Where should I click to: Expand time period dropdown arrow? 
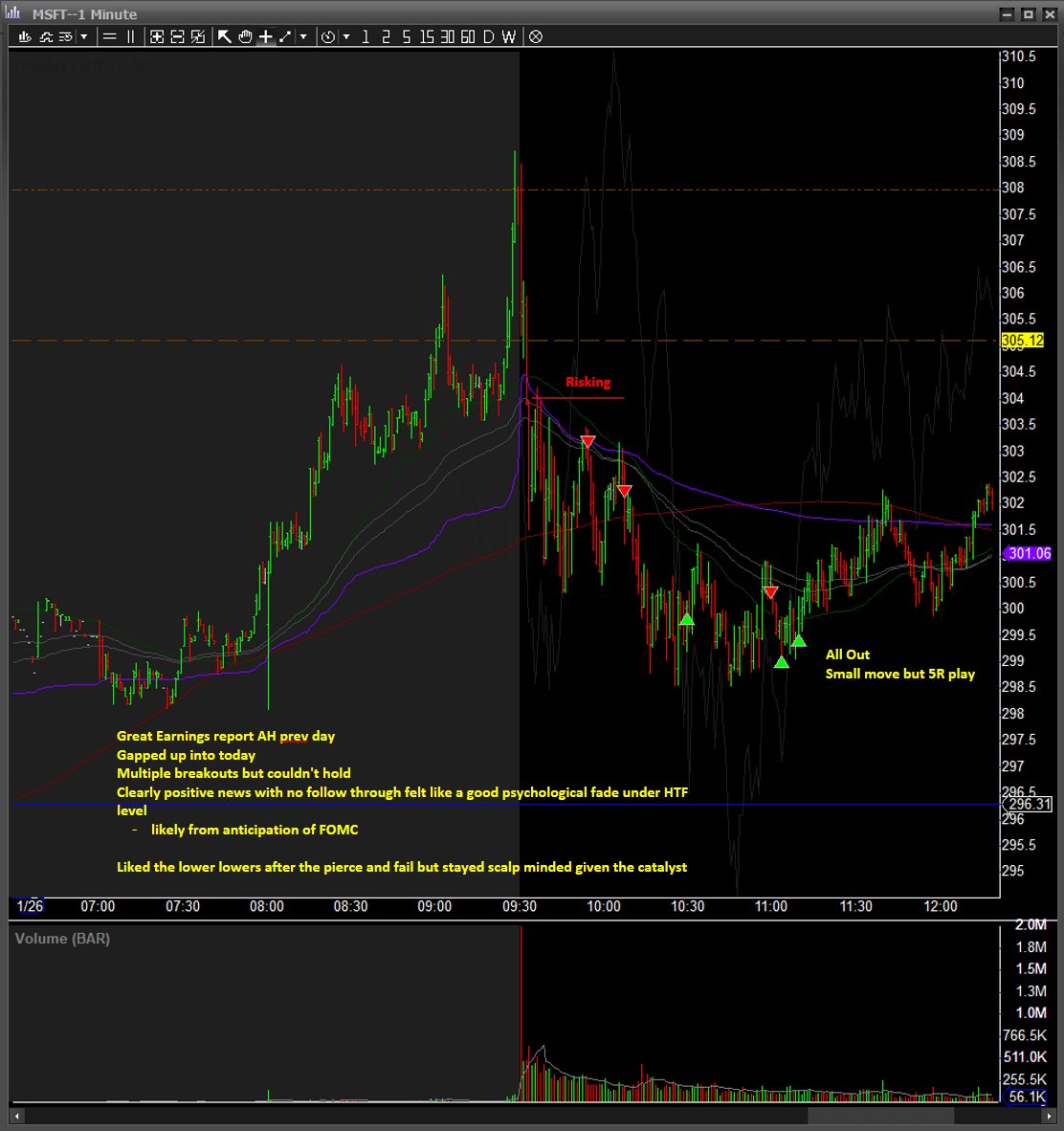(x=346, y=36)
